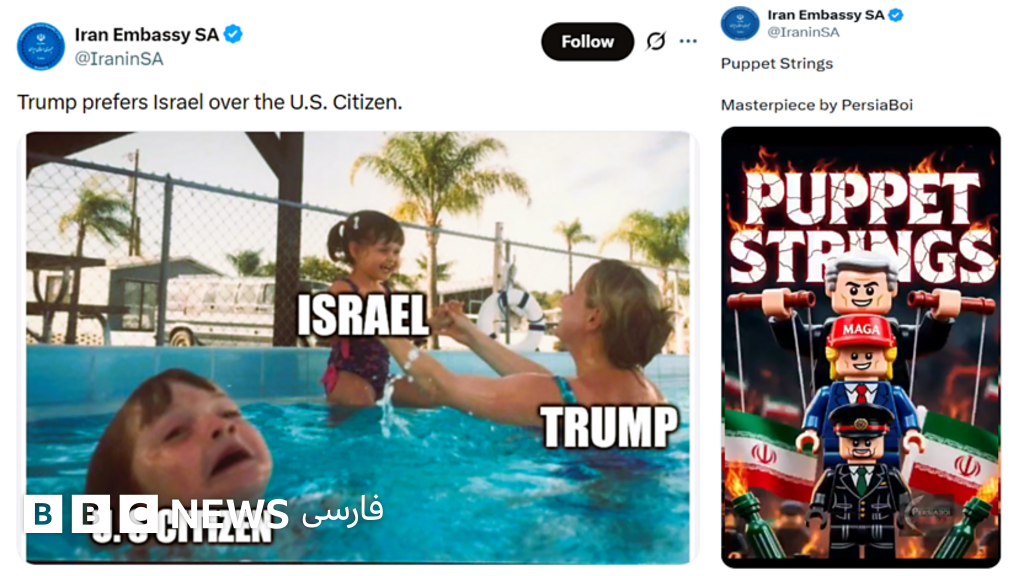Image resolution: width=1024 pixels, height=576 pixels.
Task: Open the swimming pool meme image
Action: pyautogui.click(x=357, y=346)
